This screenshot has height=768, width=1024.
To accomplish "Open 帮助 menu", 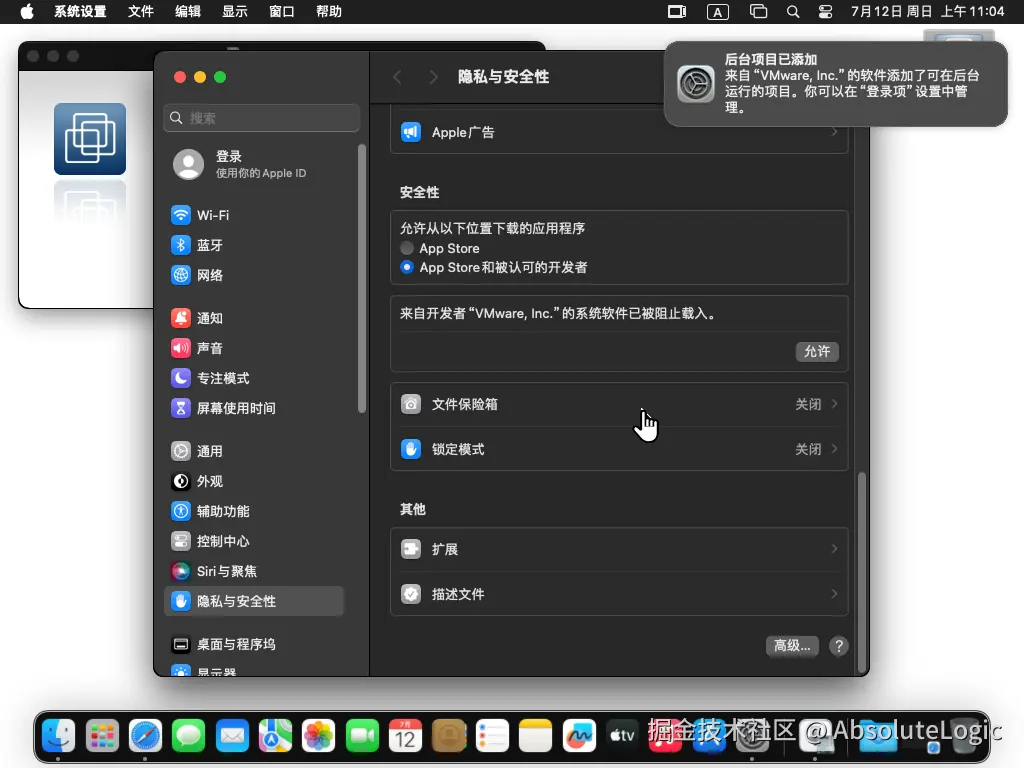I will pos(328,12).
